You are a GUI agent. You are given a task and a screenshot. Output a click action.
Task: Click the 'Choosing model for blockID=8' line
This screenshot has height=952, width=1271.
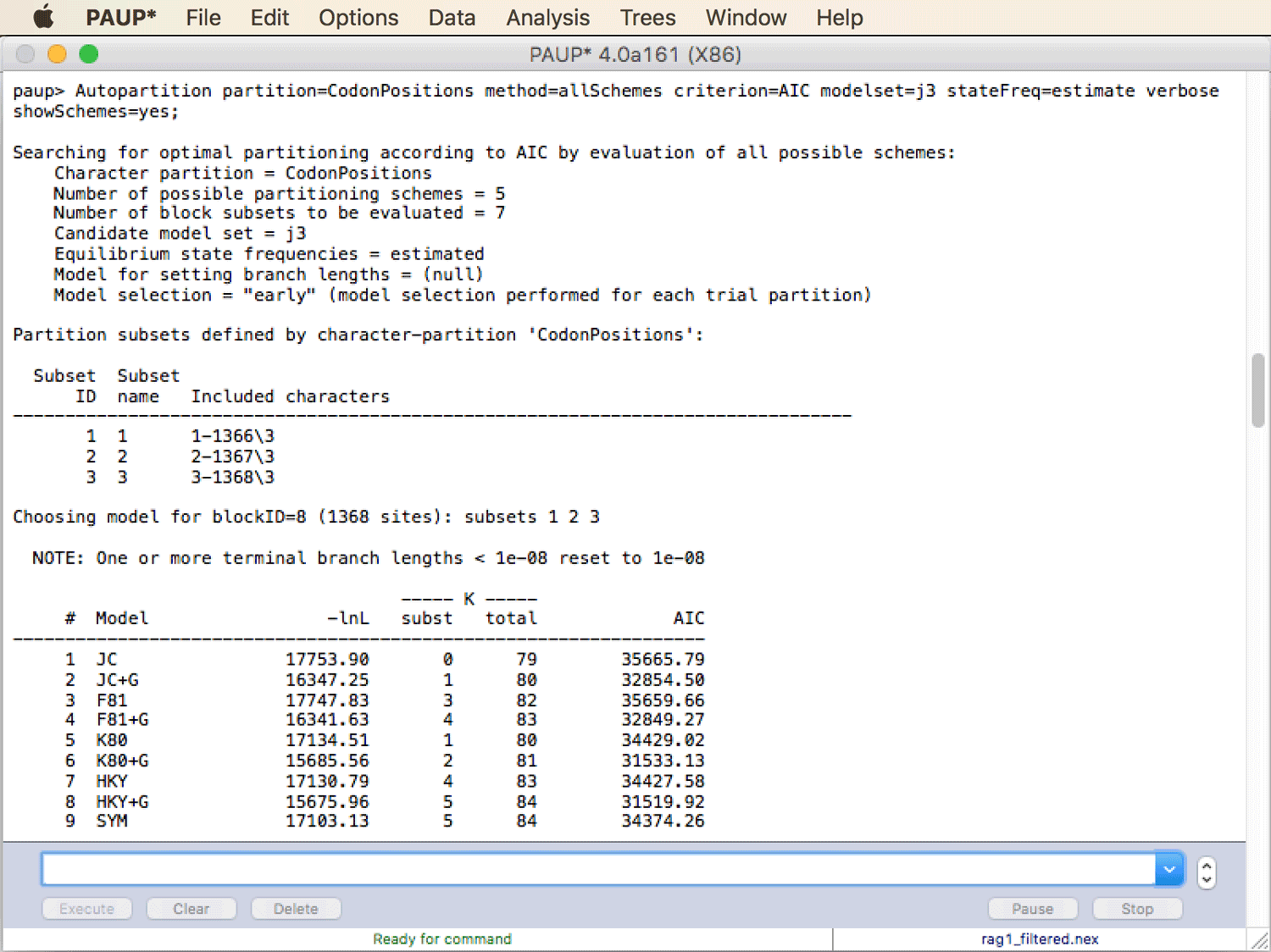[306, 518]
